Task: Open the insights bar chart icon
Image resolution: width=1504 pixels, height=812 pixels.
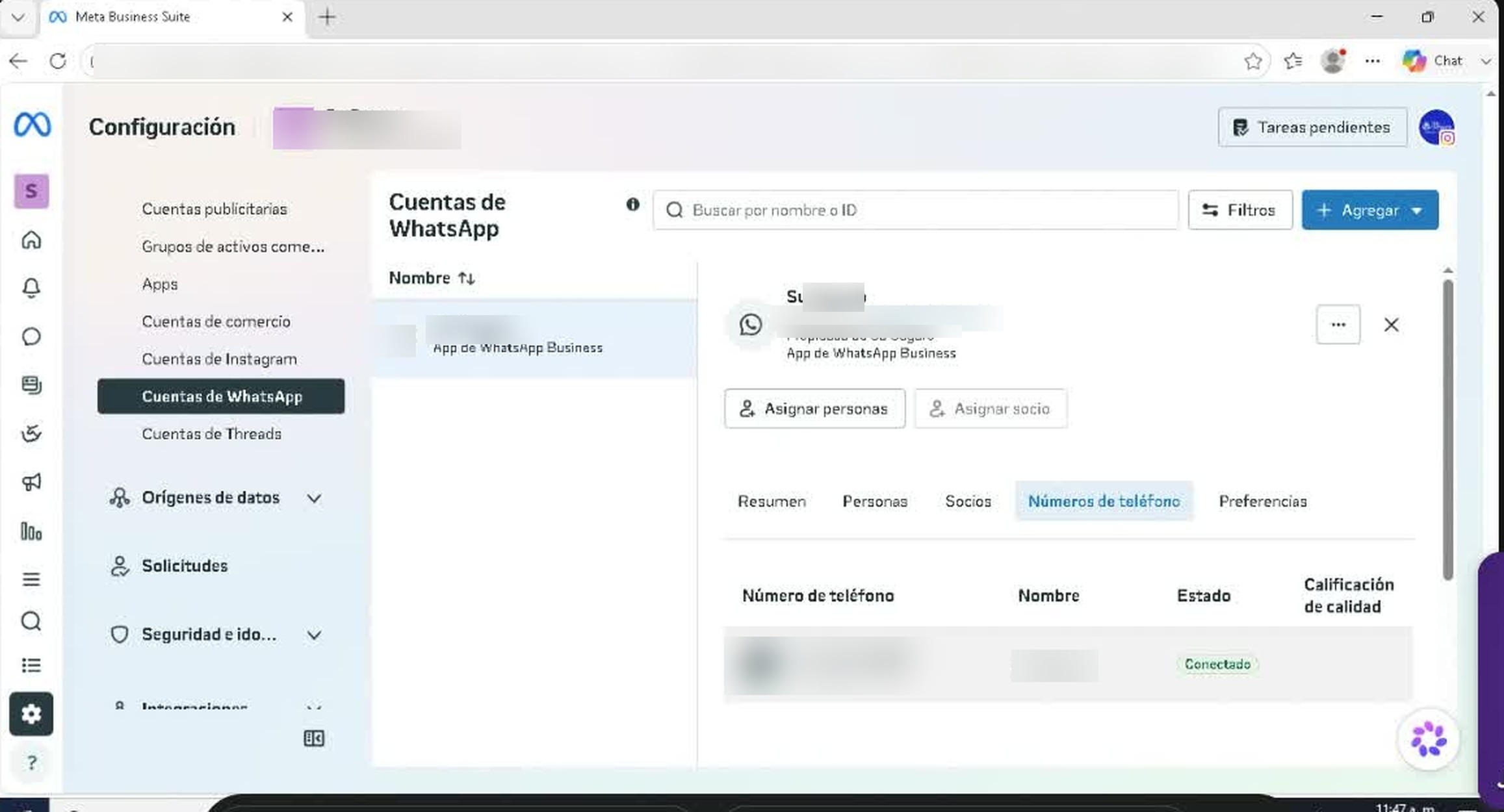Action: click(31, 531)
